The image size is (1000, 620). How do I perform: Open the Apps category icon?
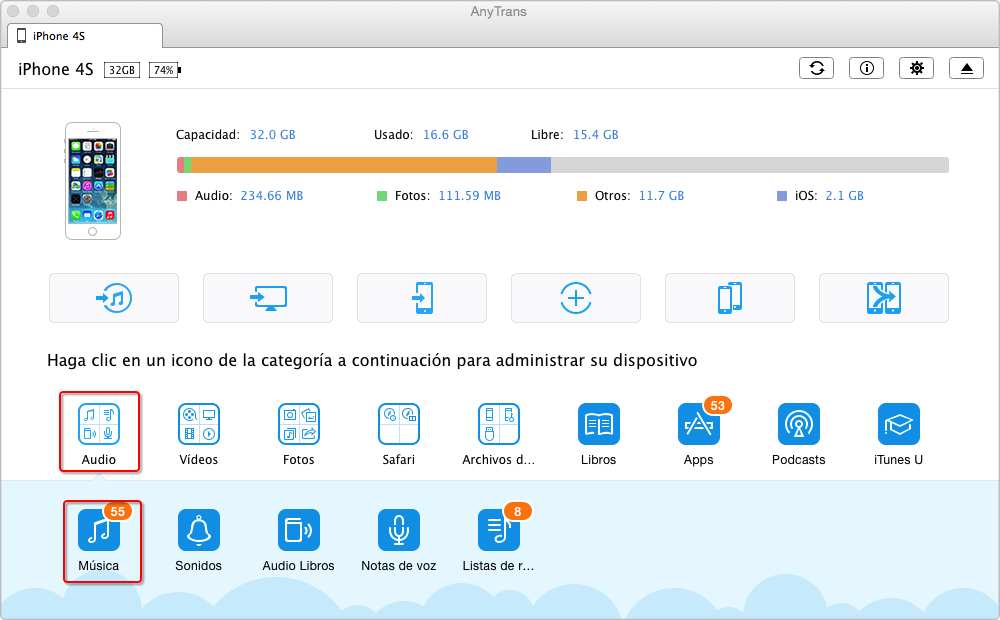[x=698, y=424]
